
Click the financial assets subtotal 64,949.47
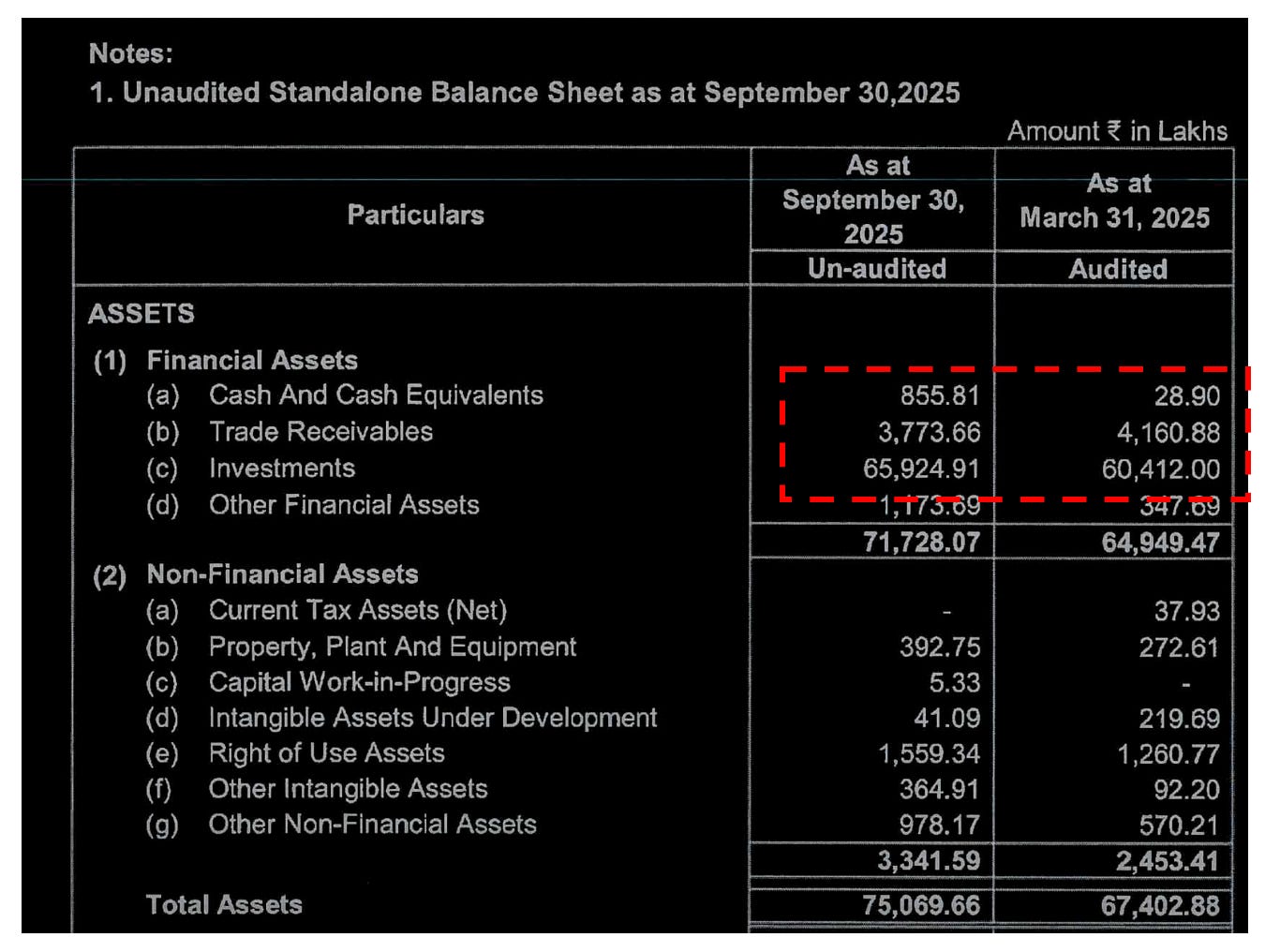coord(1161,543)
